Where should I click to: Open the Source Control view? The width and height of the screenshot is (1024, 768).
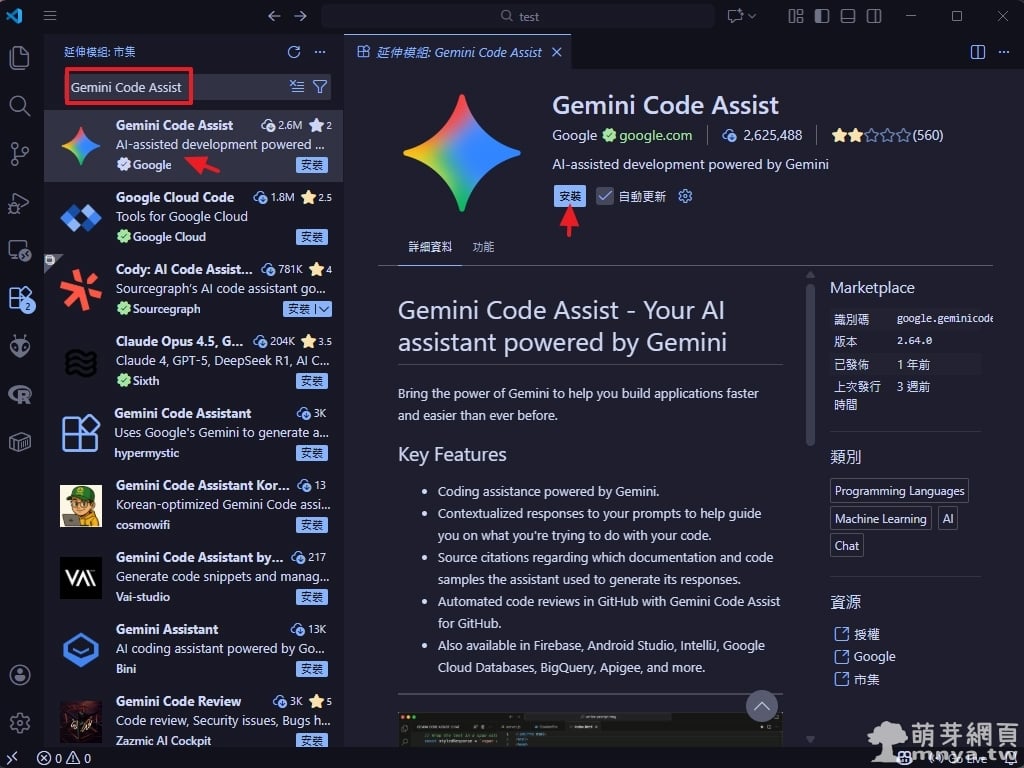[x=20, y=153]
